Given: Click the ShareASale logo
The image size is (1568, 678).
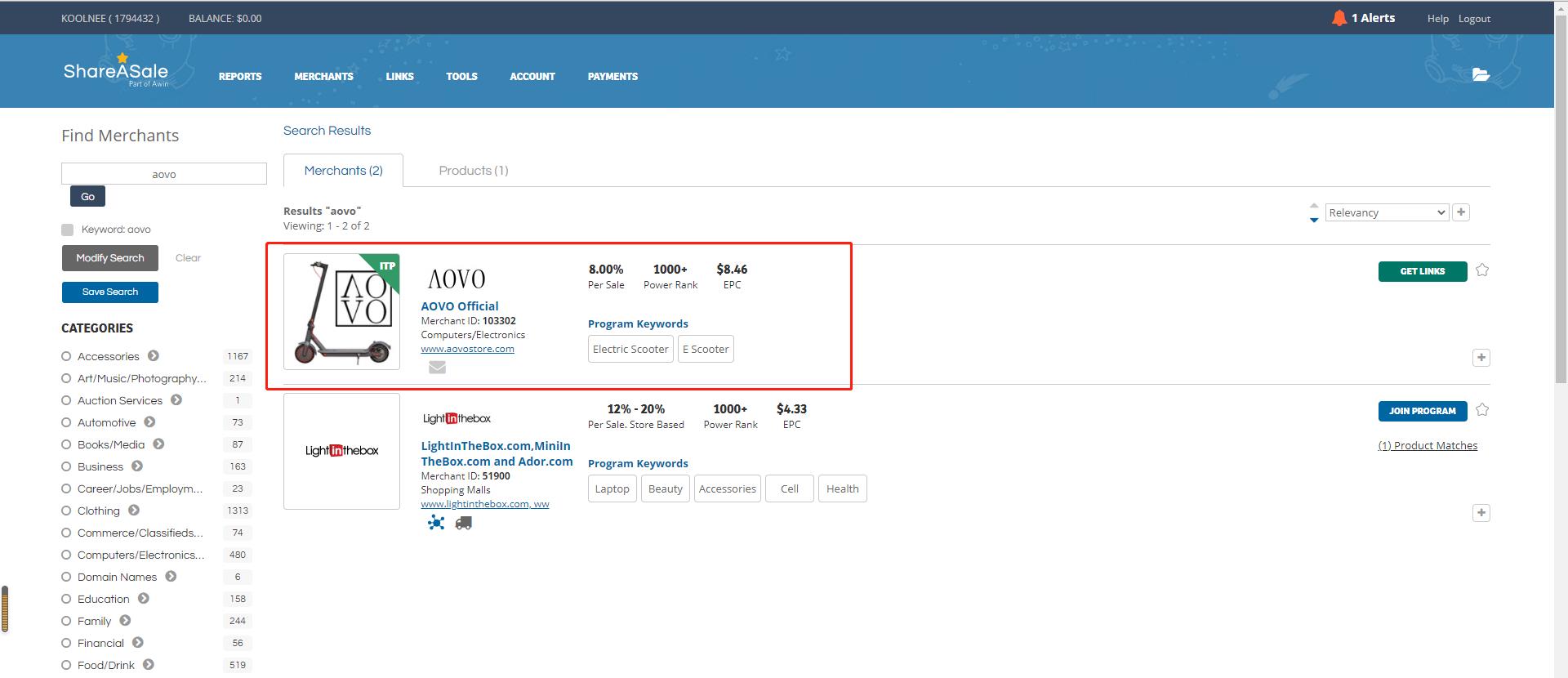Looking at the screenshot, I should click(x=116, y=72).
